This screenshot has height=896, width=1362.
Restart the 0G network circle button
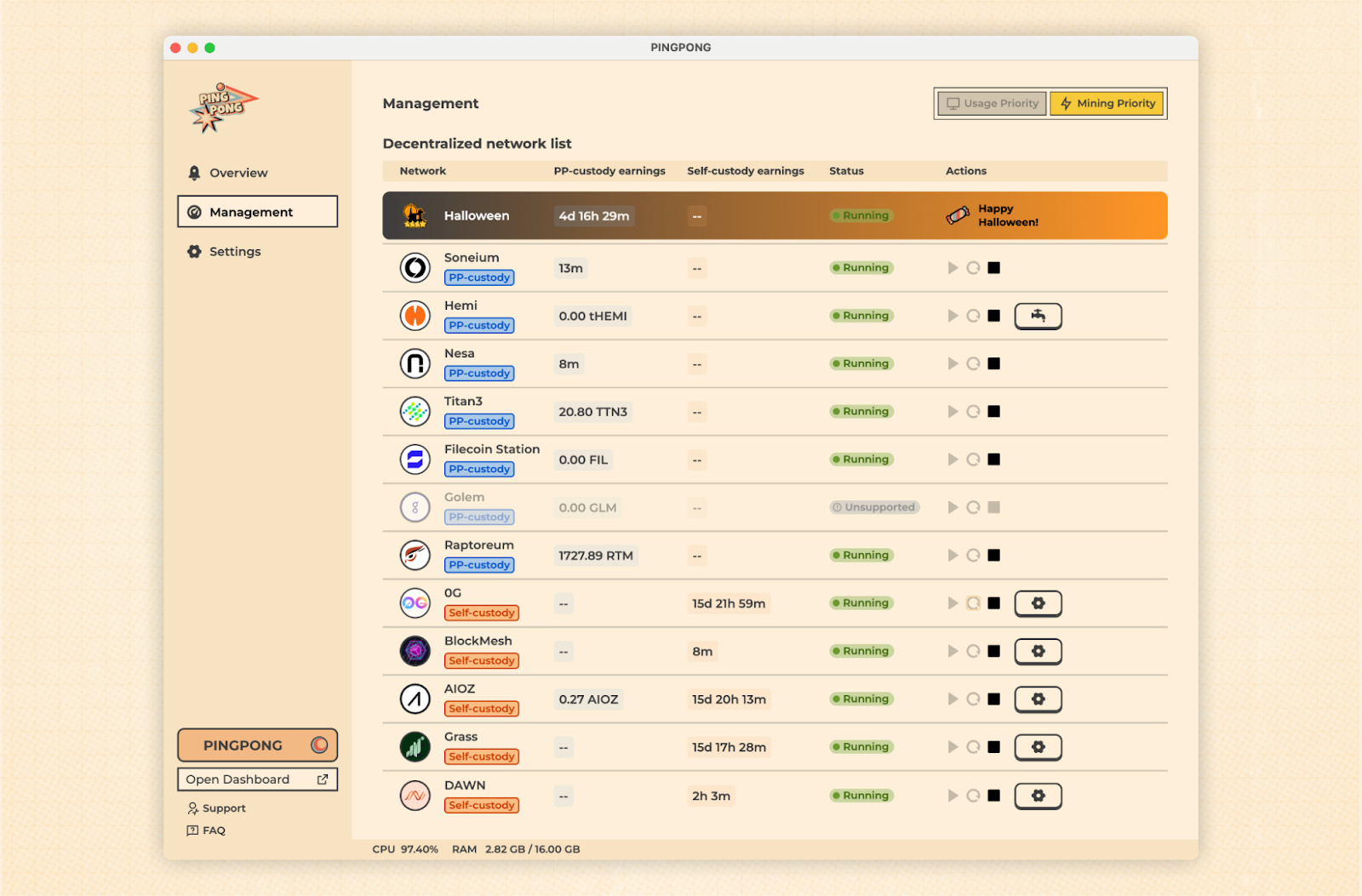[x=973, y=603]
